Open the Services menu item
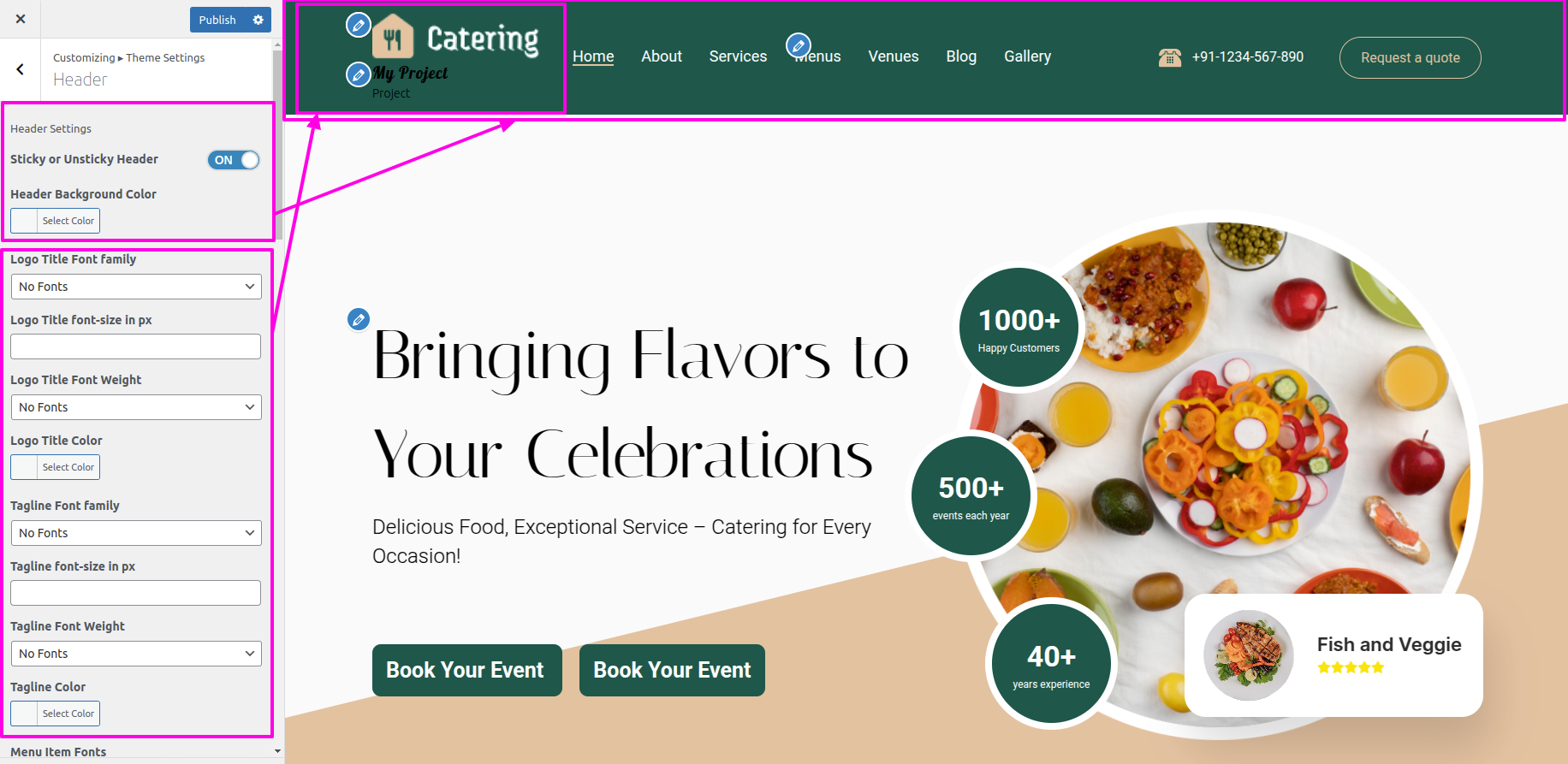The width and height of the screenshot is (1568, 764). point(738,56)
